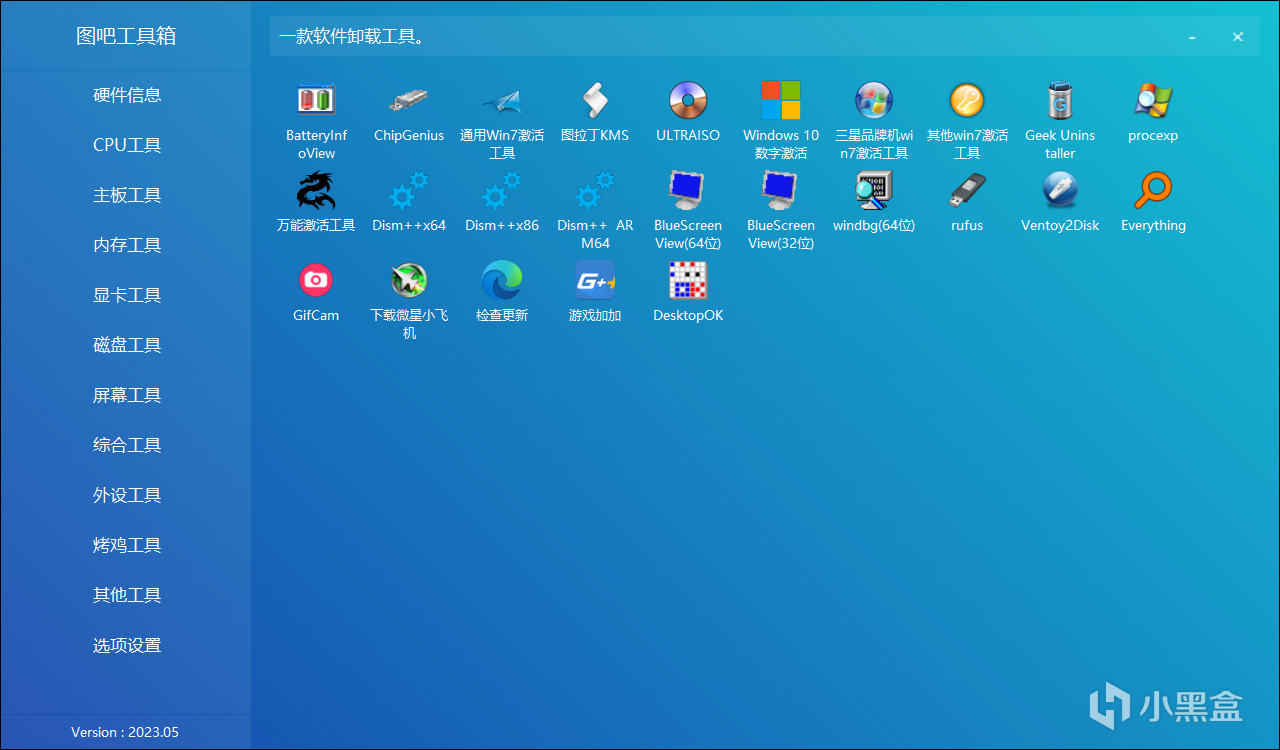Click 检查更新 Edge icon
Image resolution: width=1280 pixels, height=750 pixels.
click(502, 280)
